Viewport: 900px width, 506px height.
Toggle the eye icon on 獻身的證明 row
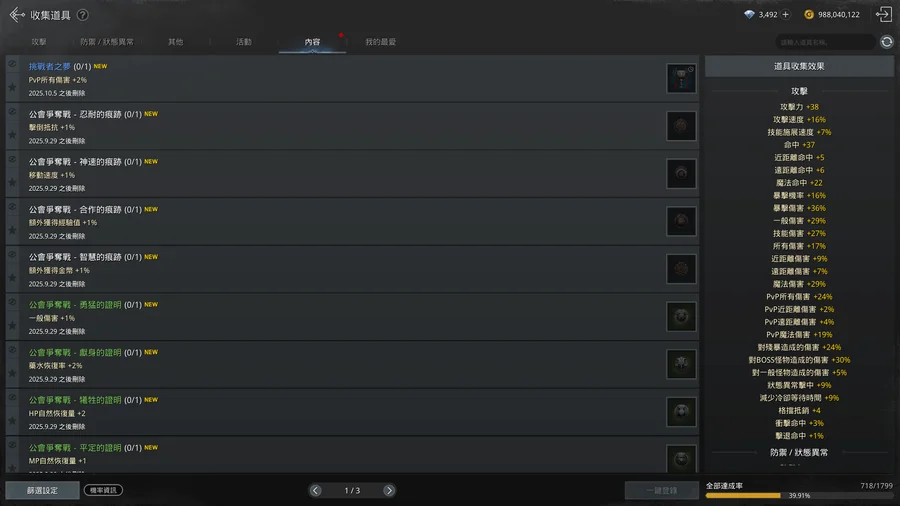(x=12, y=349)
